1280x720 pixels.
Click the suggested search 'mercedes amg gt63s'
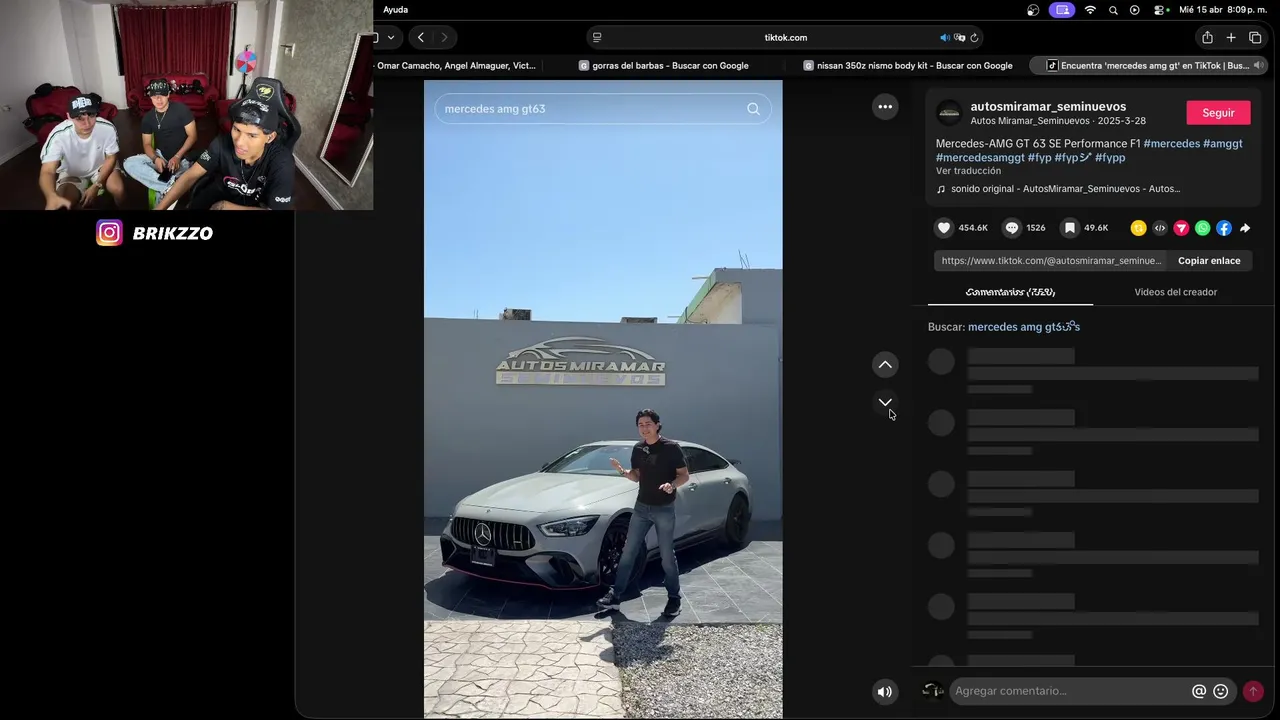point(1024,327)
